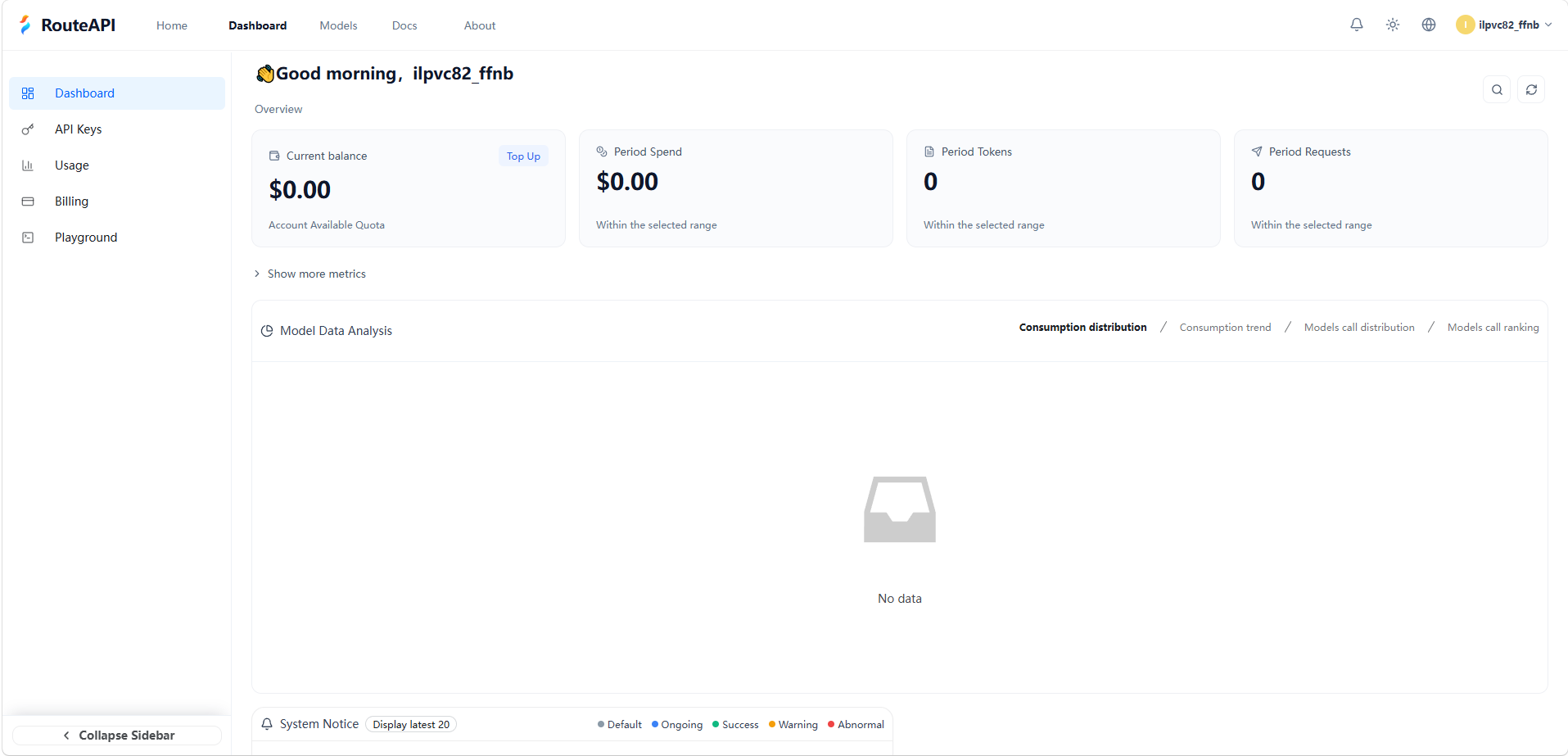Open Playground in the sidebar
1568x756 pixels.
pyautogui.click(x=117, y=238)
